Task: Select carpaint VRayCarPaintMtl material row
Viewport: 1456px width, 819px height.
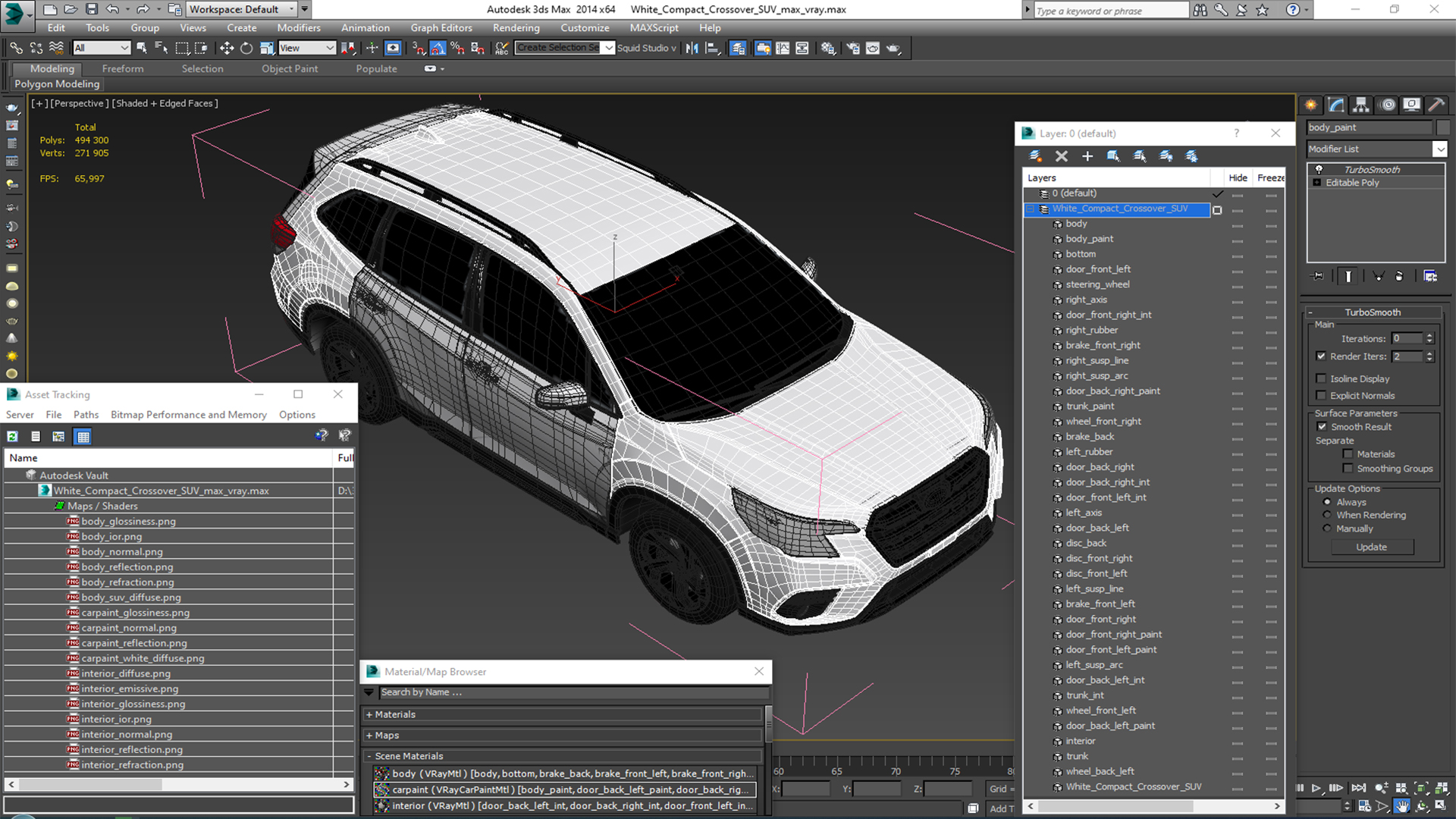Action: pyautogui.click(x=566, y=789)
